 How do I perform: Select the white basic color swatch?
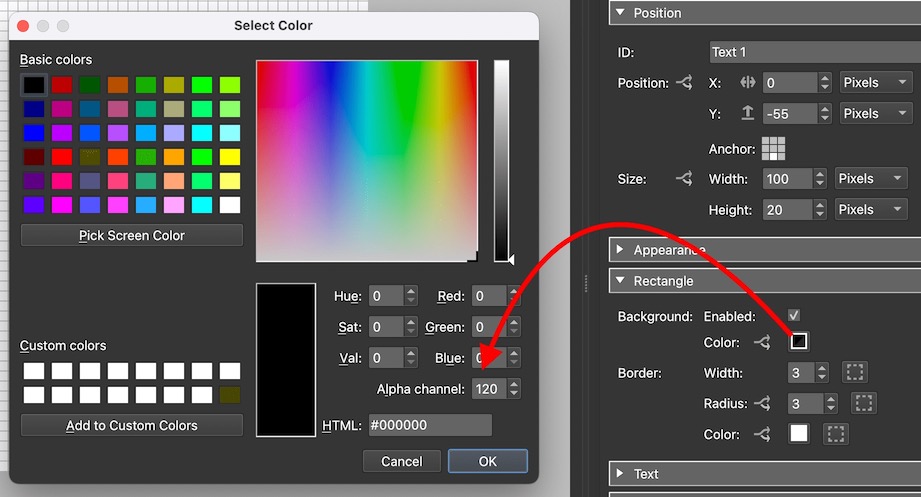pyautogui.click(x=230, y=205)
